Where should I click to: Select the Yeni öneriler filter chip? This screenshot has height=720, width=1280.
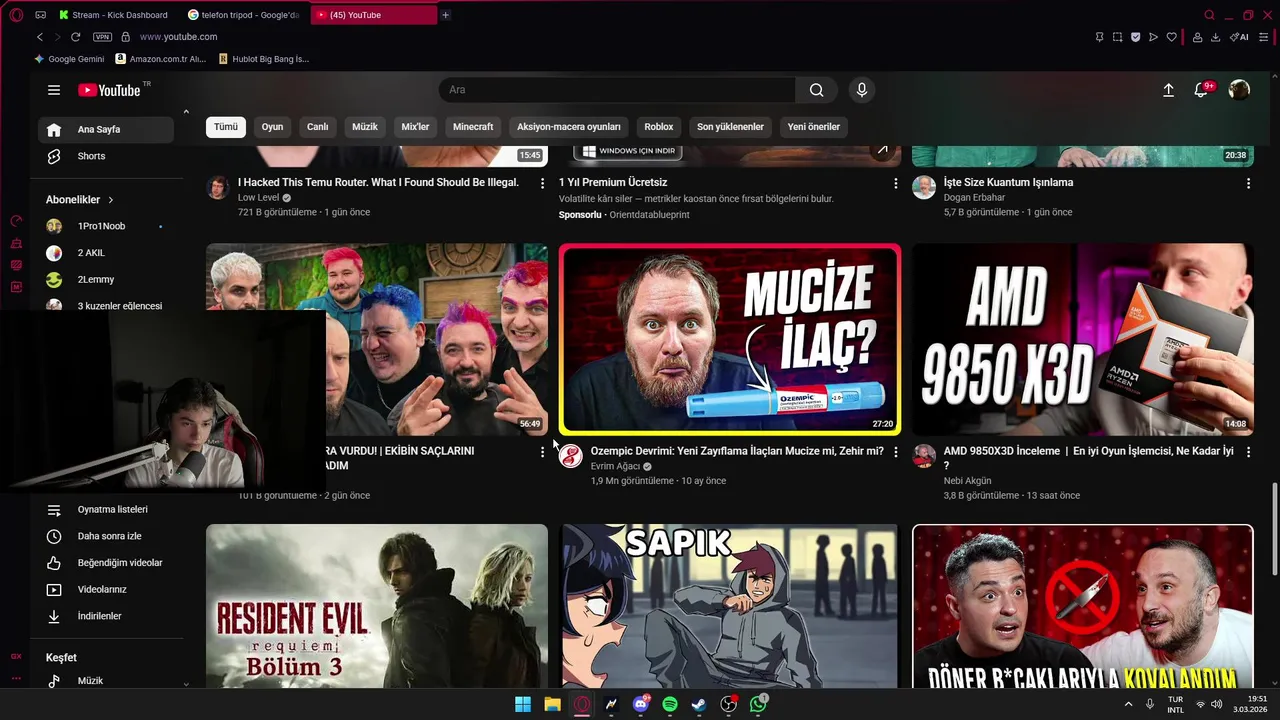coord(814,127)
